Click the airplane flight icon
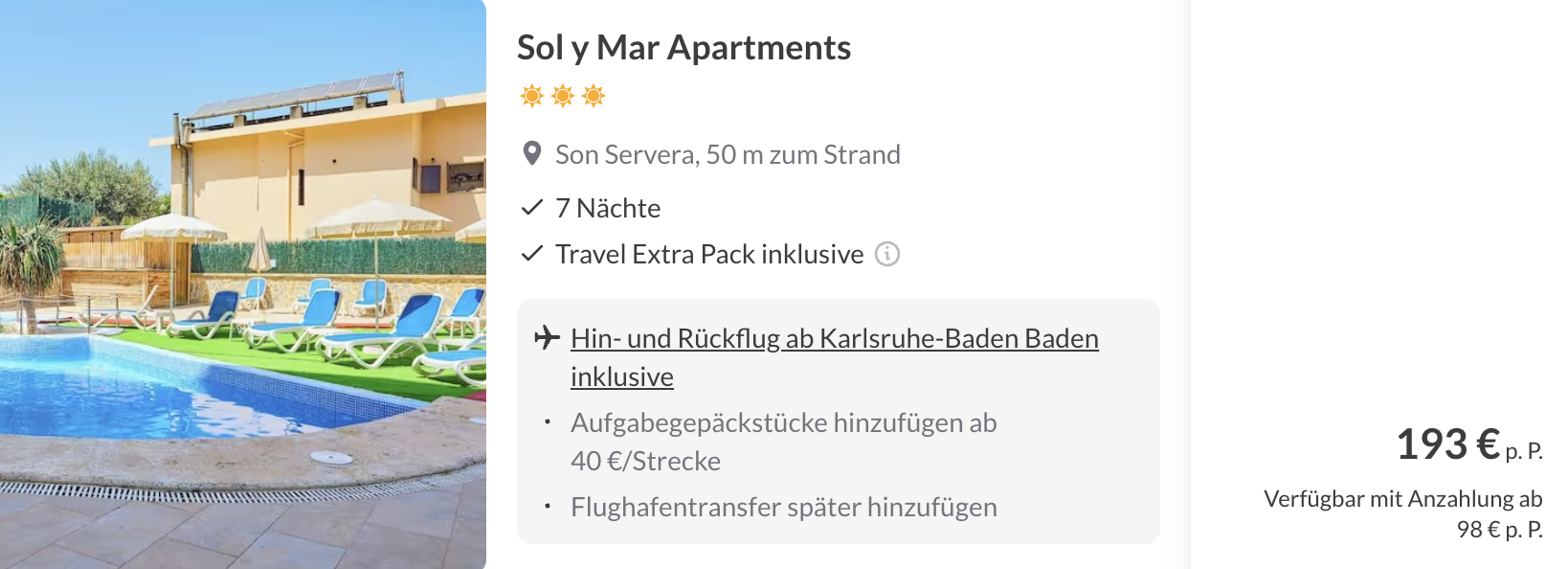The image size is (1568, 569). [547, 337]
